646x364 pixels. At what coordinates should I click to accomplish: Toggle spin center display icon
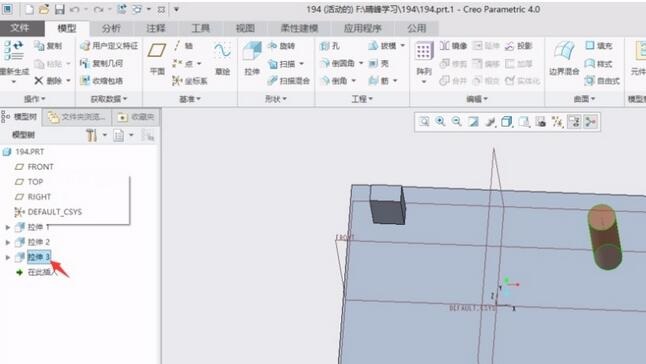click(591, 121)
